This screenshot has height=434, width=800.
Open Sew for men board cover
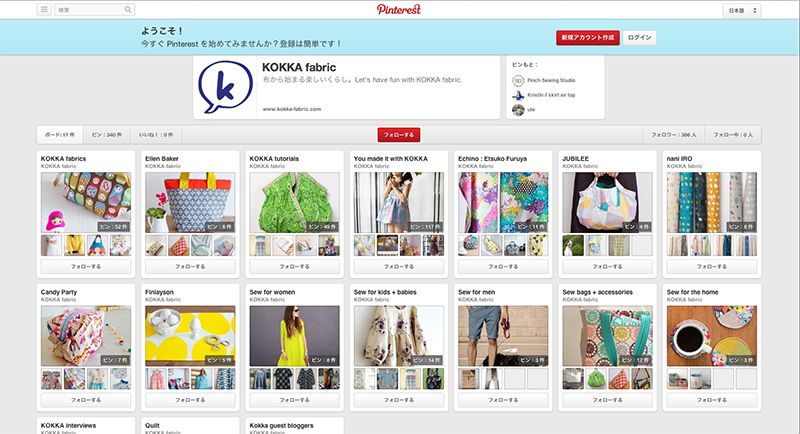503,336
